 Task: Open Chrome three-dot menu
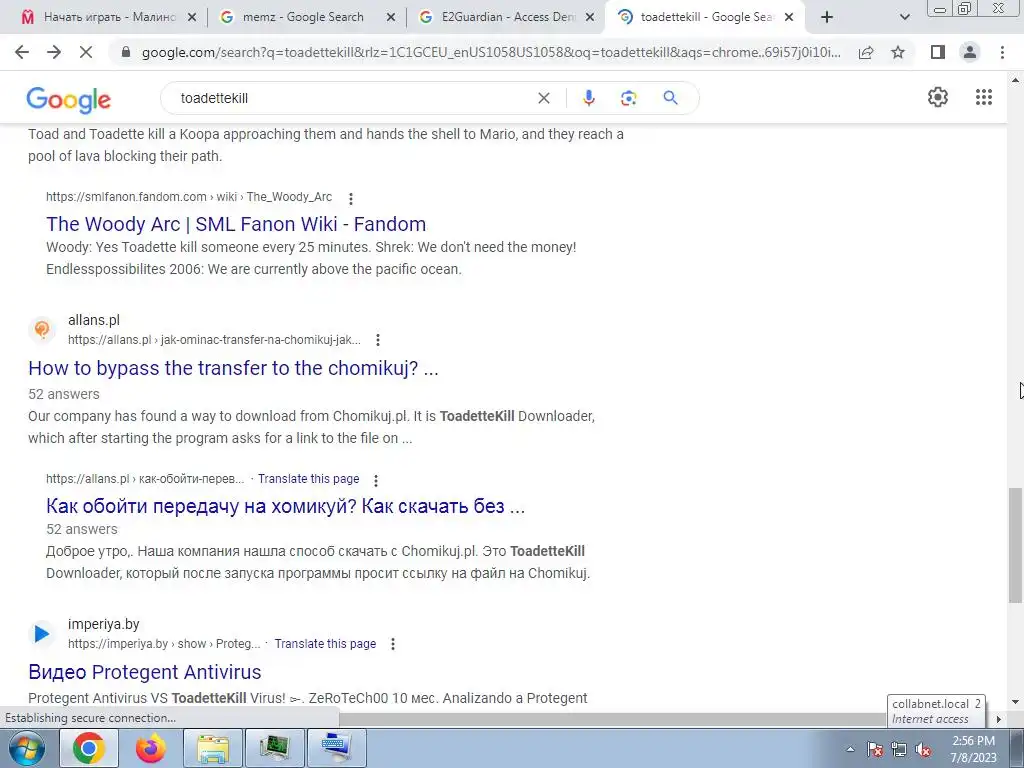pos(1002,52)
